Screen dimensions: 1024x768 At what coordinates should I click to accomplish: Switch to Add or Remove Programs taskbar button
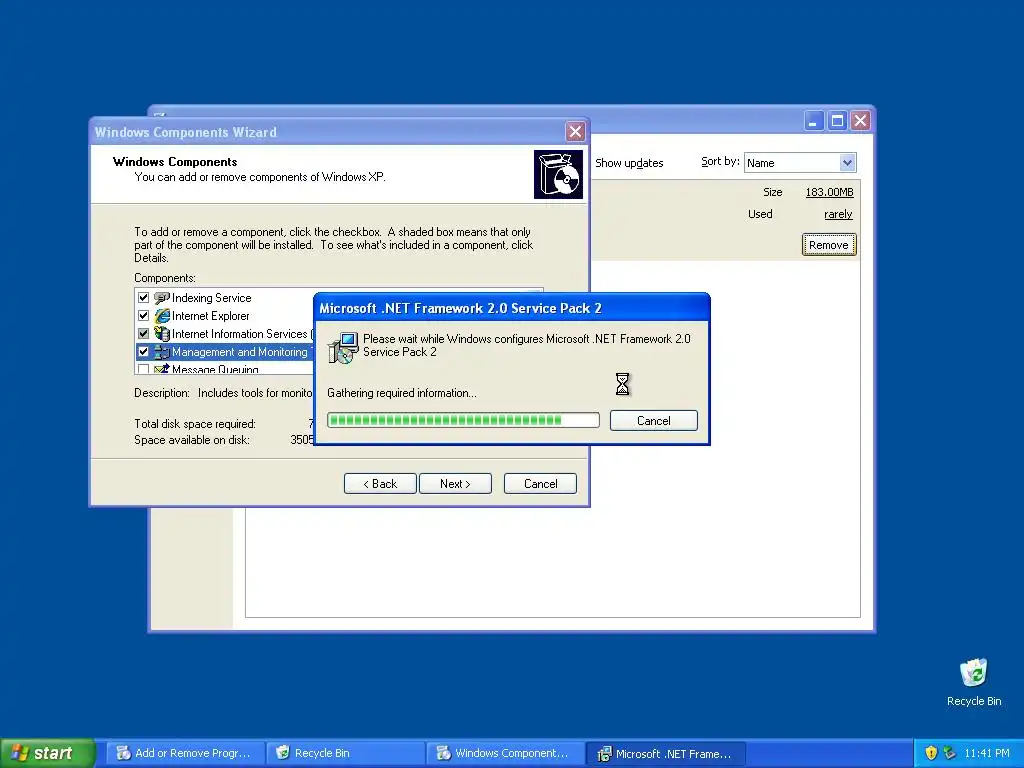click(185, 754)
